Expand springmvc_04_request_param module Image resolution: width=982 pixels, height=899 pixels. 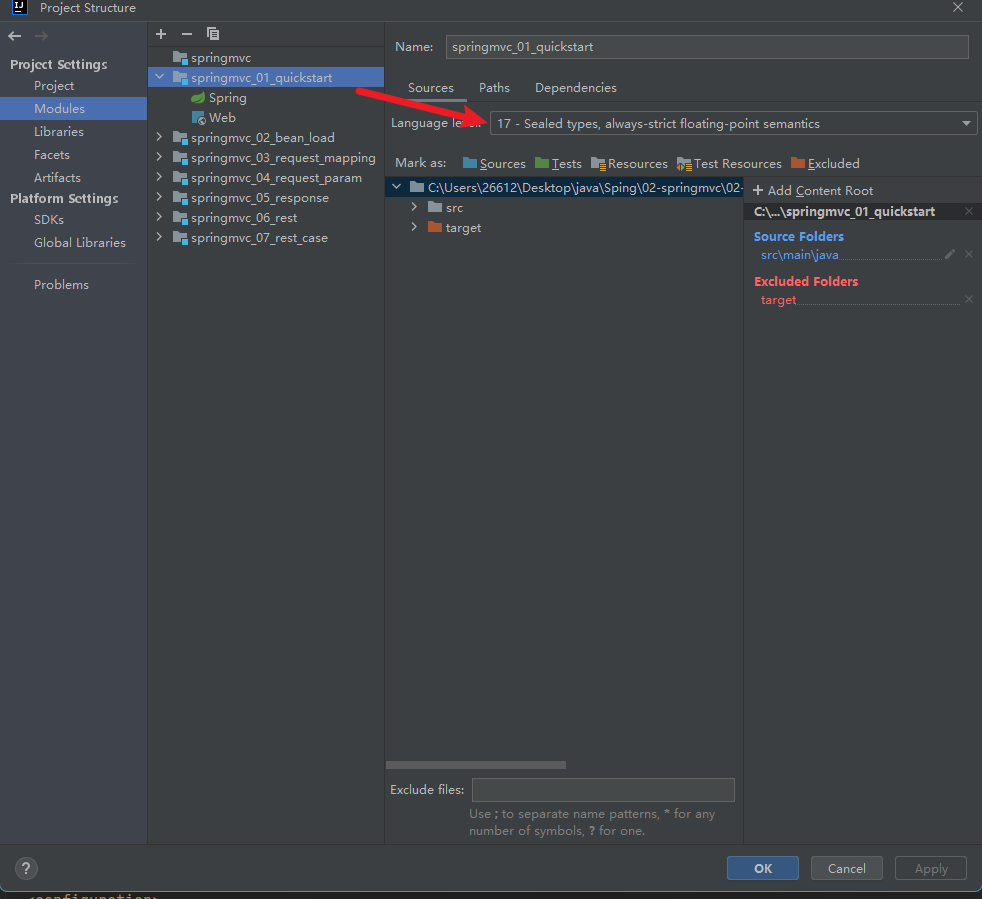pos(159,177)
